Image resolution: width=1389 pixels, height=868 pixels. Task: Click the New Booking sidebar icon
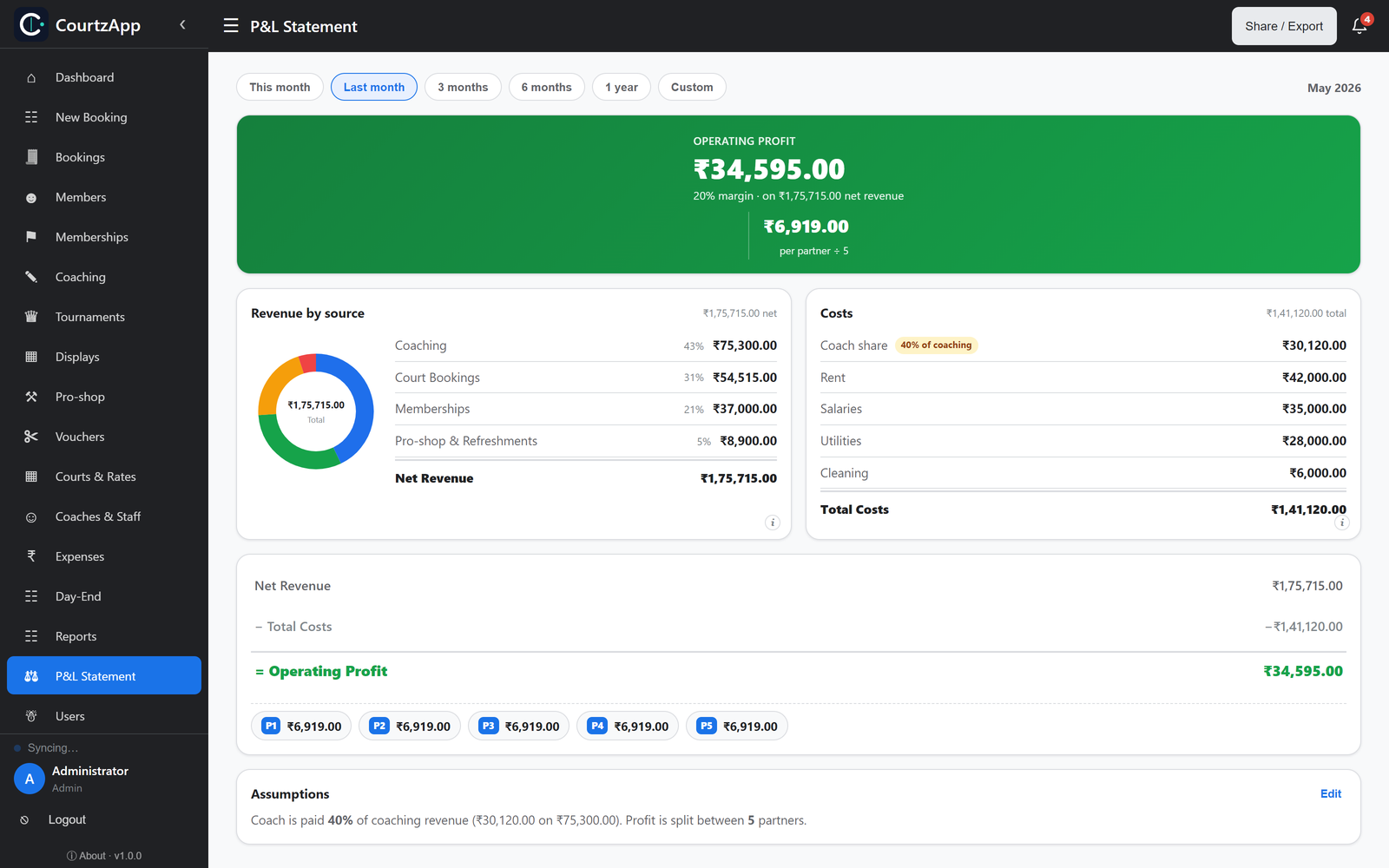click(x=31, y=117)
